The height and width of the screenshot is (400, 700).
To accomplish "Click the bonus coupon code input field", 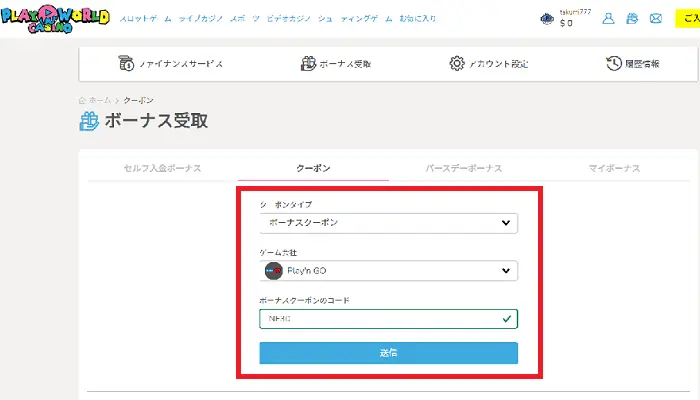I will 380,319.
